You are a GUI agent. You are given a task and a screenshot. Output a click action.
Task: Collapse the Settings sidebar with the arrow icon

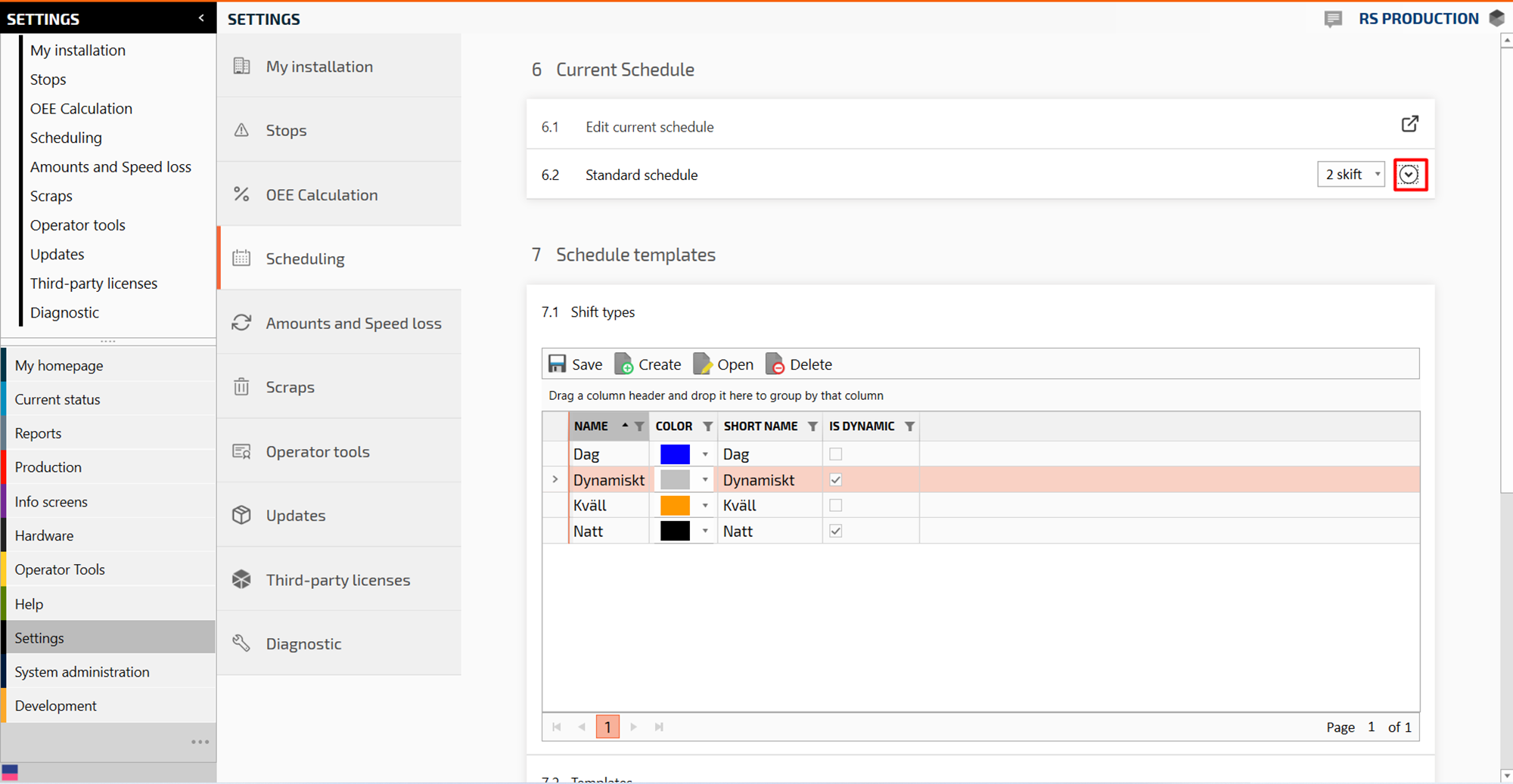click(x=201, y=18)
